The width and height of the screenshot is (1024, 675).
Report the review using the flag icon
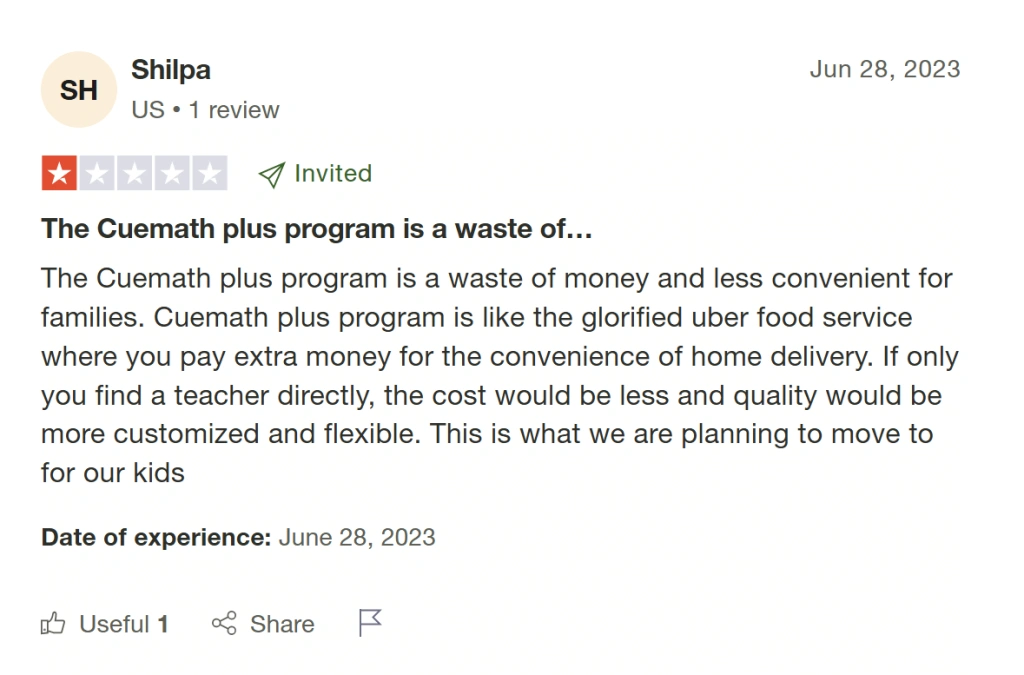[370, 623]
